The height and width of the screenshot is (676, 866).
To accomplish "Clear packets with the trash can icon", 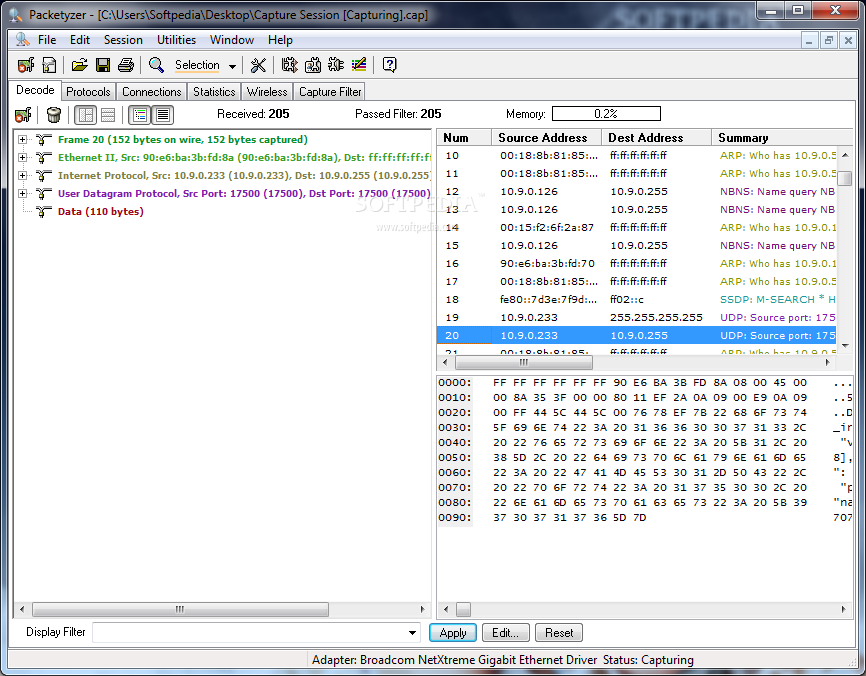I will tap(54, 115).
